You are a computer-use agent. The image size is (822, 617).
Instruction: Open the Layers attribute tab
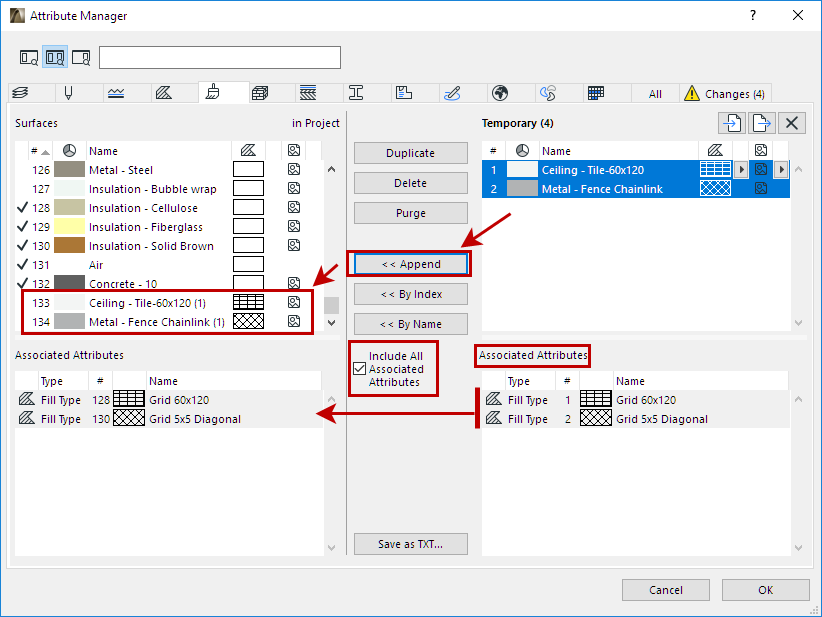point(20,93)
